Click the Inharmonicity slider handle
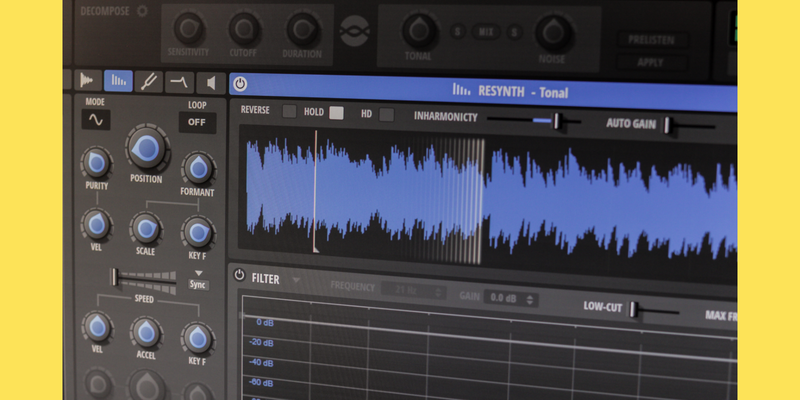This screenshot has height=400, width=800. (558, 121)
